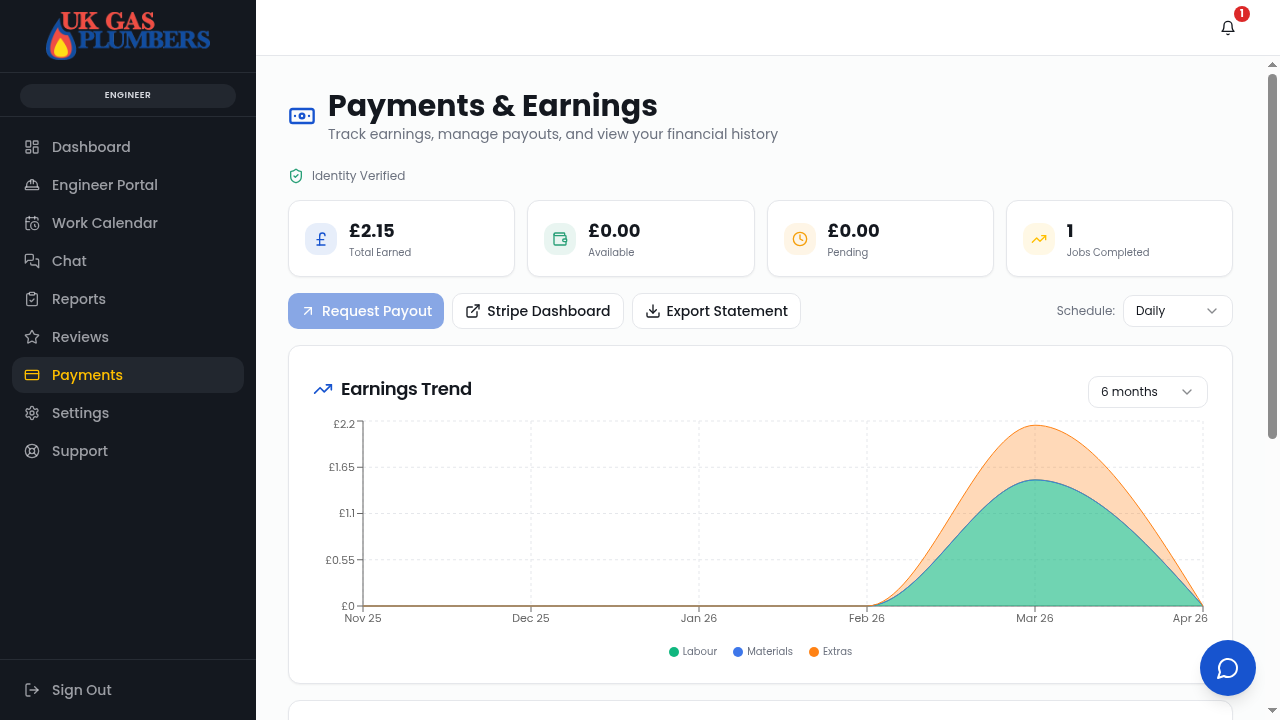Click the red notification count badge
The height and width of the screenshot is (720, 1280).
pos(1242,14)
